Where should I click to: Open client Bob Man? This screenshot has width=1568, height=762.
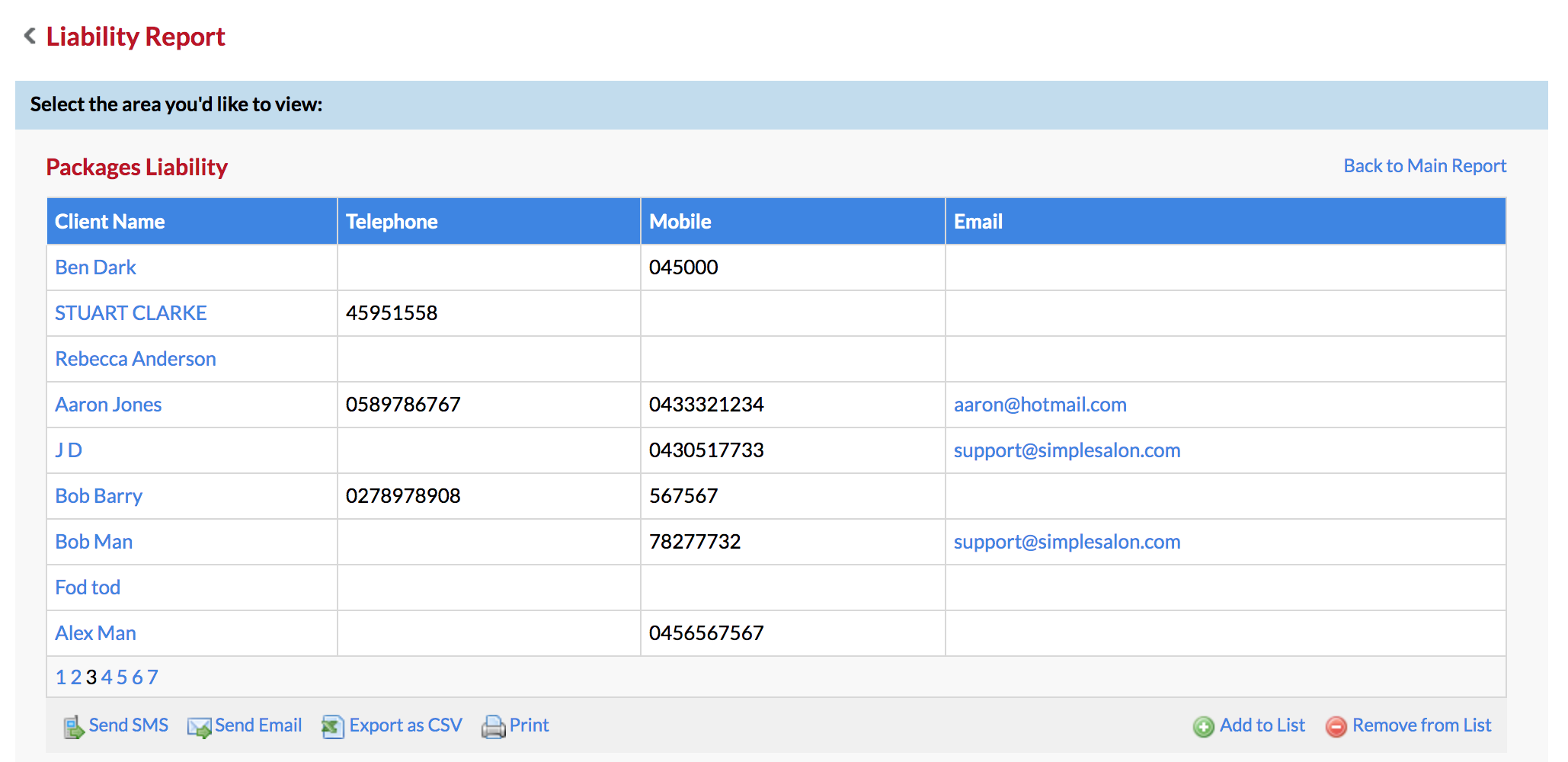pyautogui.click(x=94, y=542)
